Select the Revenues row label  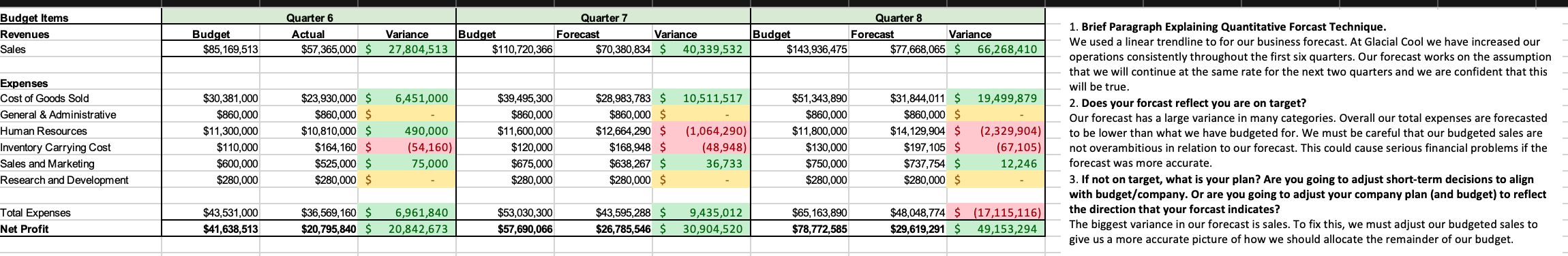(80, 34)
